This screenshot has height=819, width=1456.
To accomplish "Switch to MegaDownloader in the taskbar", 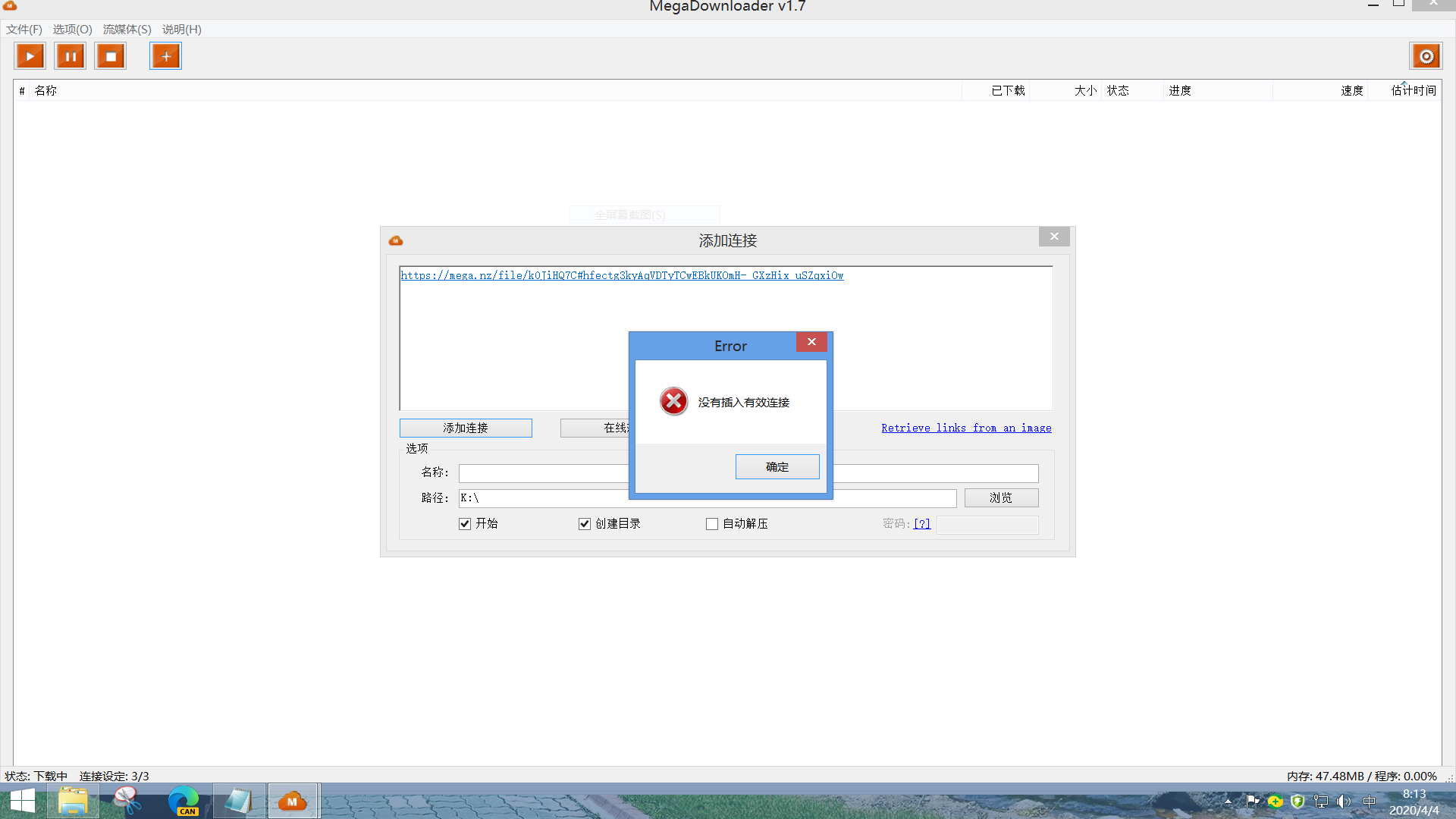I will (293, 801).
